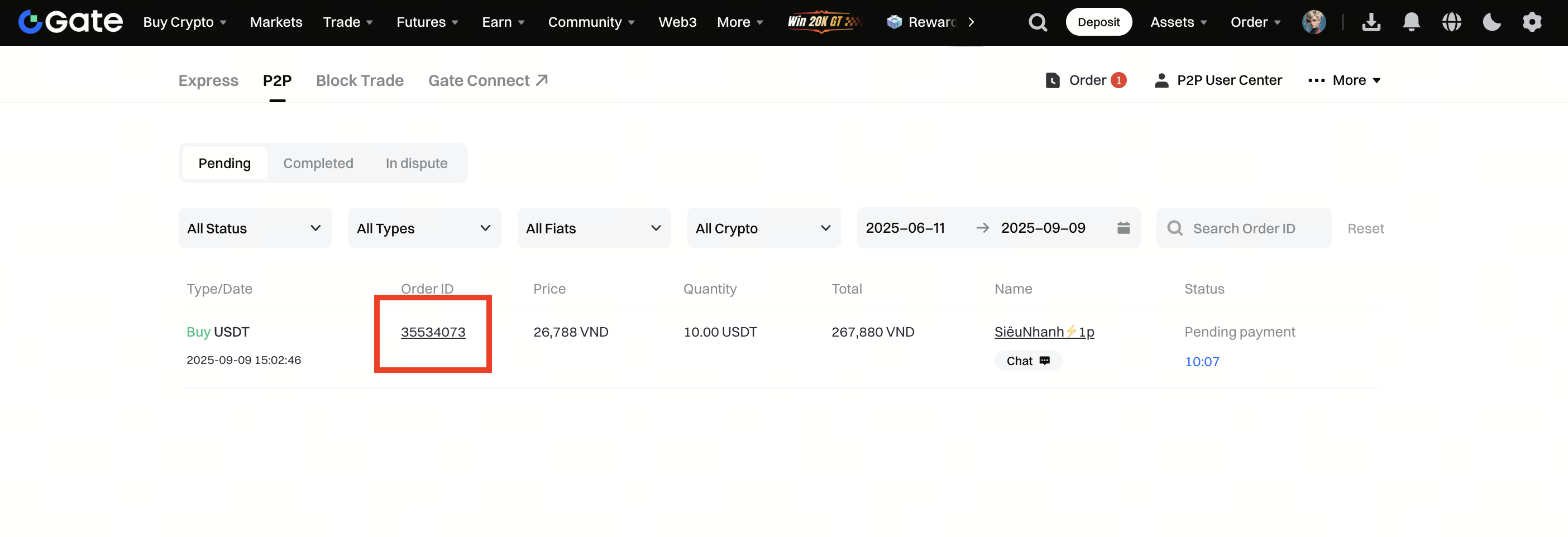Screen dimensions: 1568x537
Task: Open the Block Trade tab
Action: (x=360, y=81)
